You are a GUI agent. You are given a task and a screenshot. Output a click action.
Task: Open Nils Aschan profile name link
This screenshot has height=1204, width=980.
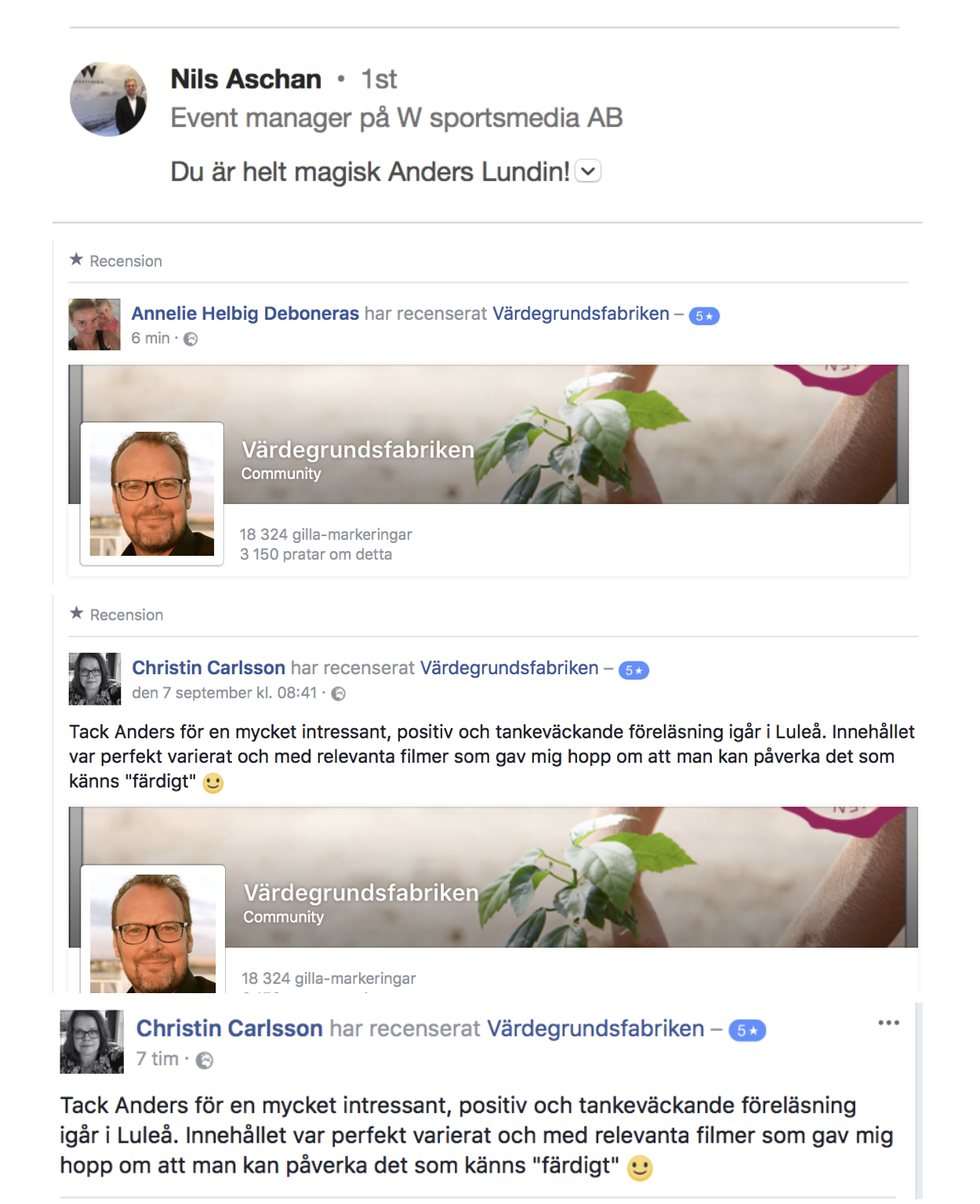(245, 79)
